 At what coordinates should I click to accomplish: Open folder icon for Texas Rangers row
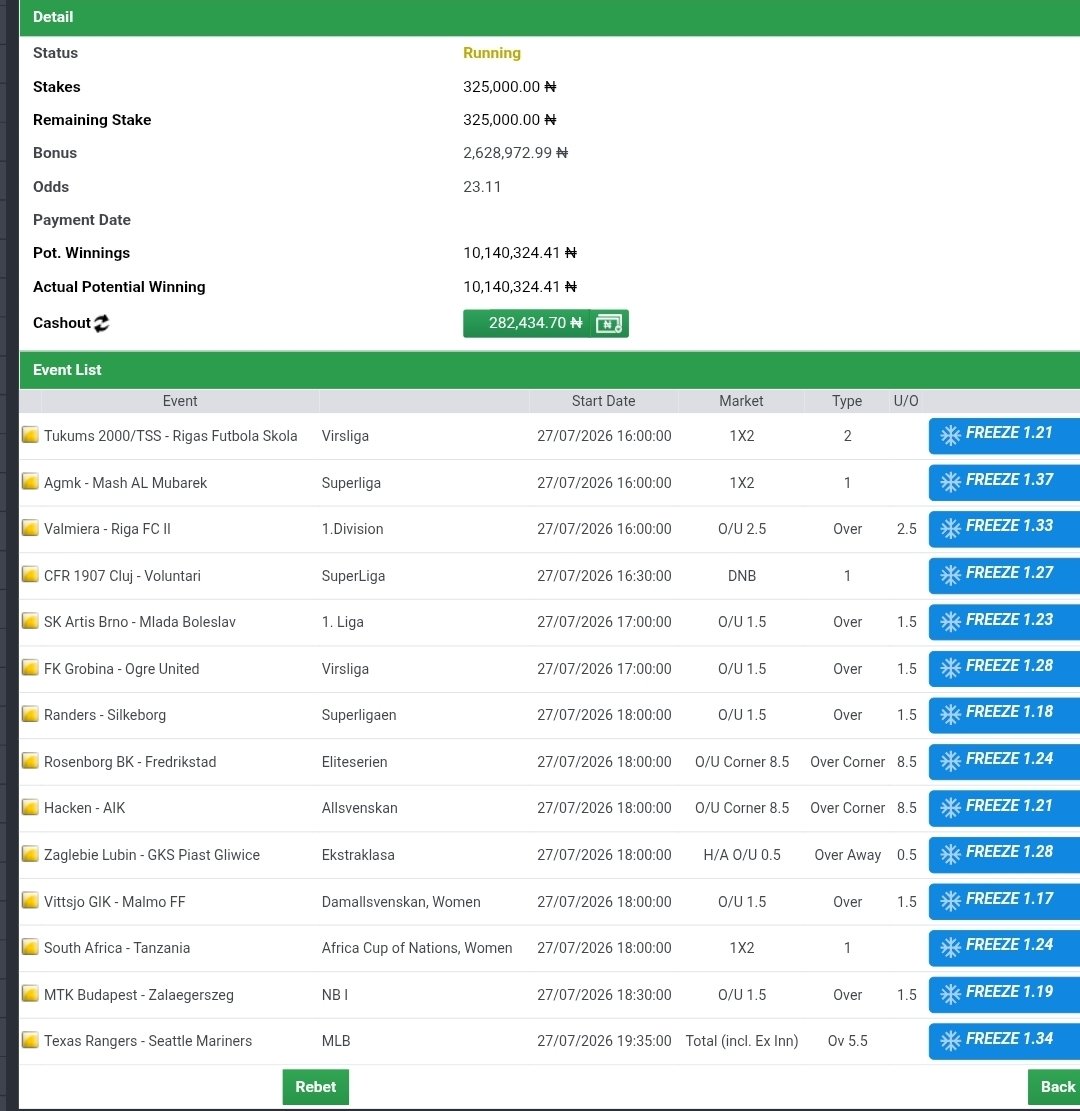point(30,1040)
